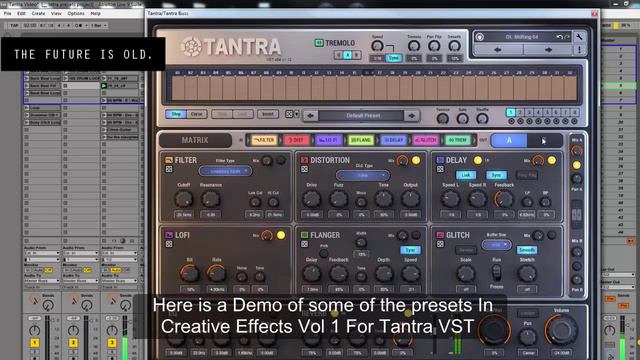Open the preset bank name field
The width and height of the screenshot is (640, 360).
pos(521,37)
